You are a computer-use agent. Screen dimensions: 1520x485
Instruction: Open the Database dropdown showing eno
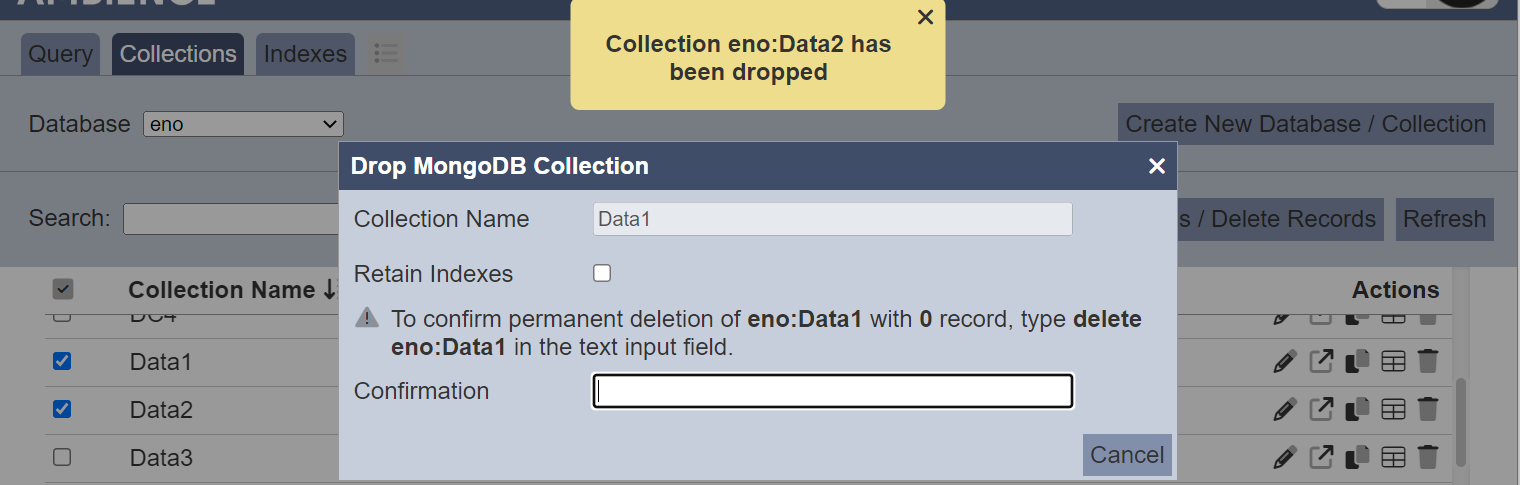pyautogui.click(x=244, y=124)
